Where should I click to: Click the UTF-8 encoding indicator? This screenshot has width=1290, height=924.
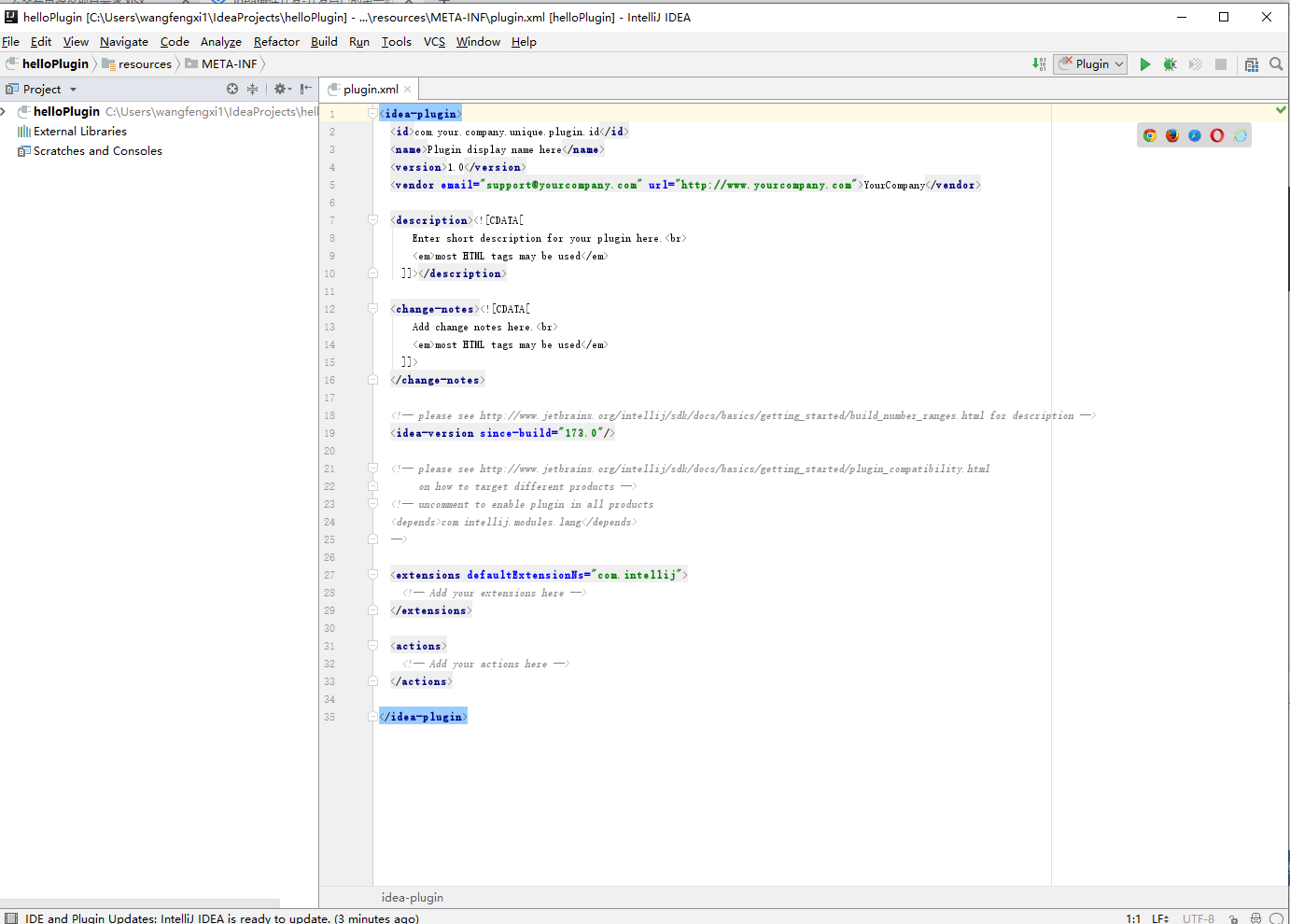point(1199,918)
